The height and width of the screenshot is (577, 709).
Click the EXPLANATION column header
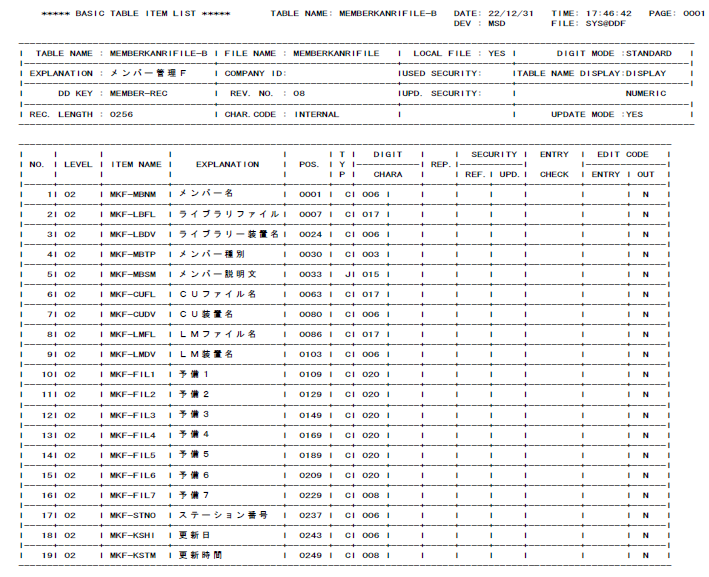(227, 164)
